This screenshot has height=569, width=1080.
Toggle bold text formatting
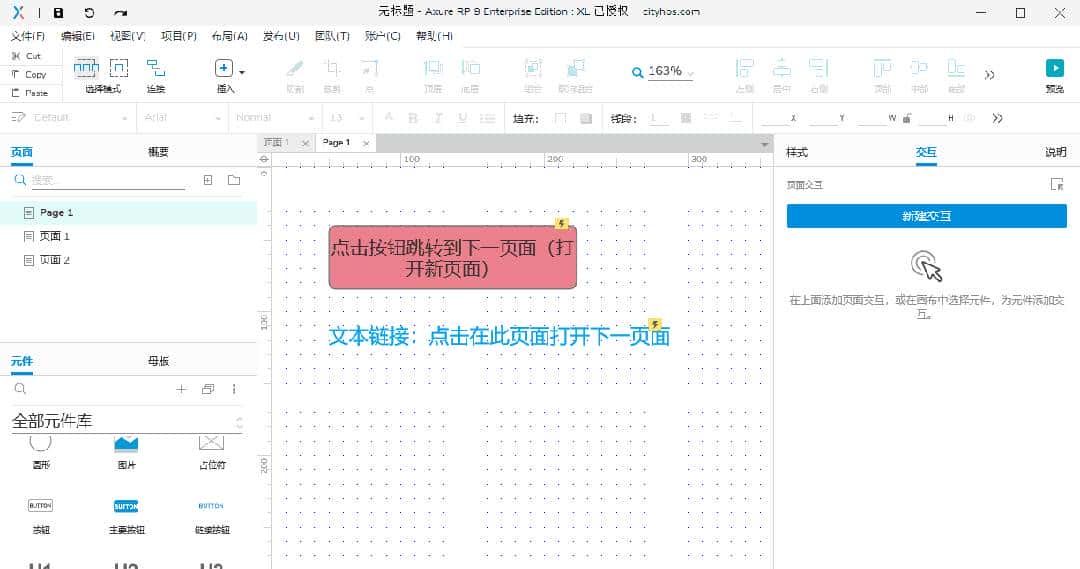(413, 118)
